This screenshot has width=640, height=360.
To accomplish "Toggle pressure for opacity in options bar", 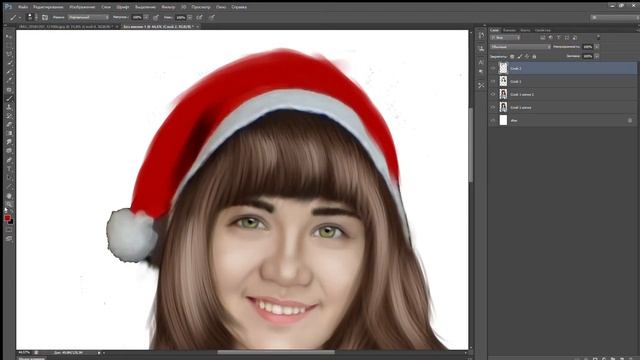I will (156, 18).
